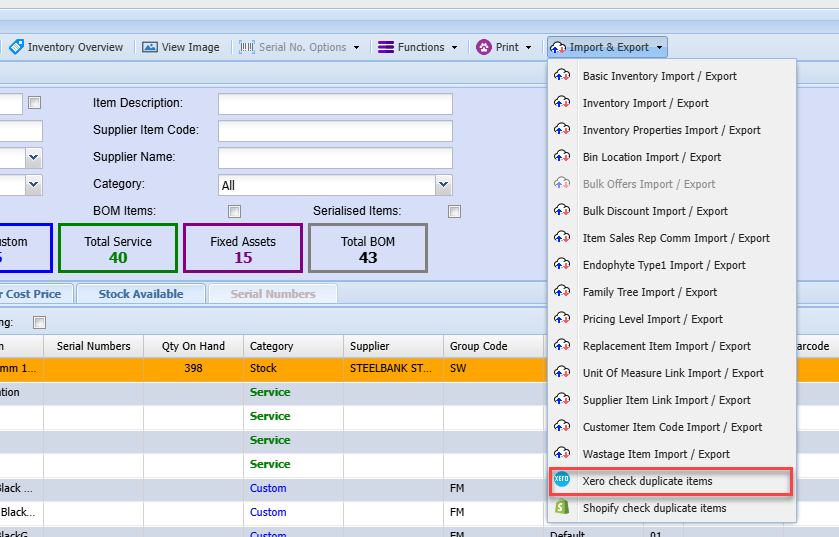This screenshot has height=537, width=839.
Task: Switch to the Stock Available tab
Action: click(140, 294)
